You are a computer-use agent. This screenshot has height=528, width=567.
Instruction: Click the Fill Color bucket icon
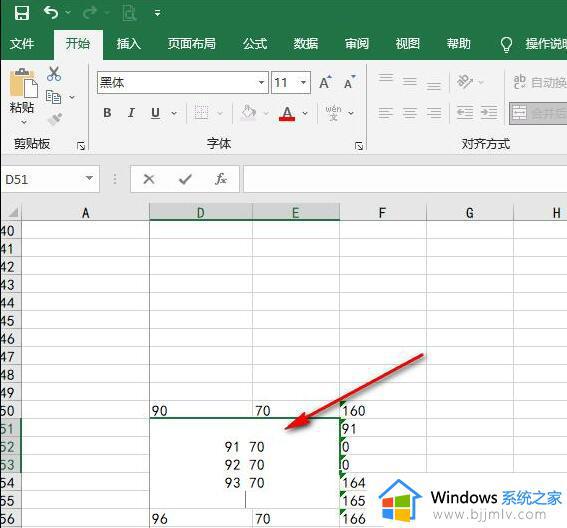click(x=248, y=113)
